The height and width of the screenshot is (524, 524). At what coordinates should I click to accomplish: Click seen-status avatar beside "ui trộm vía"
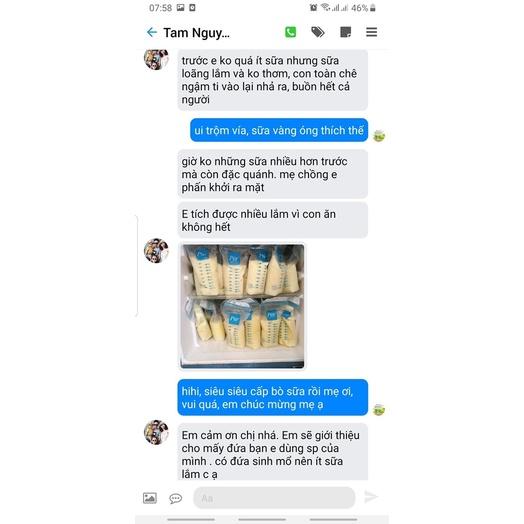coord(379,136)
